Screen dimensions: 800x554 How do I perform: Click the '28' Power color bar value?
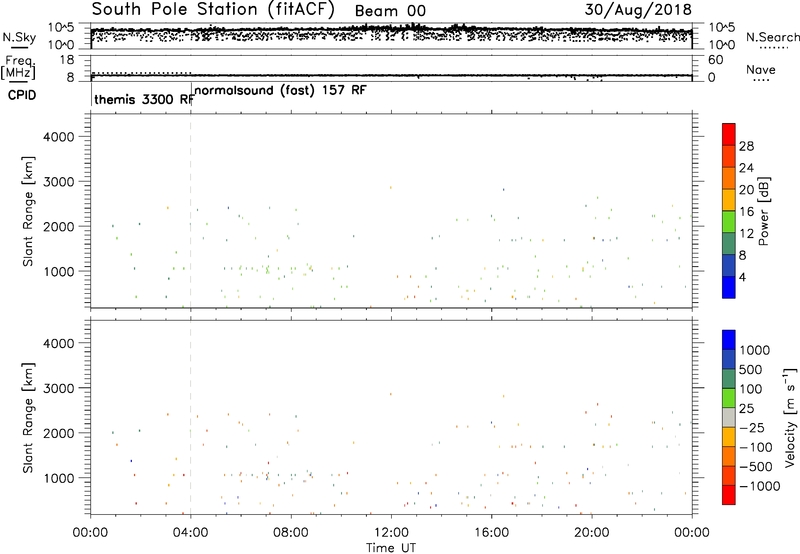746,146
